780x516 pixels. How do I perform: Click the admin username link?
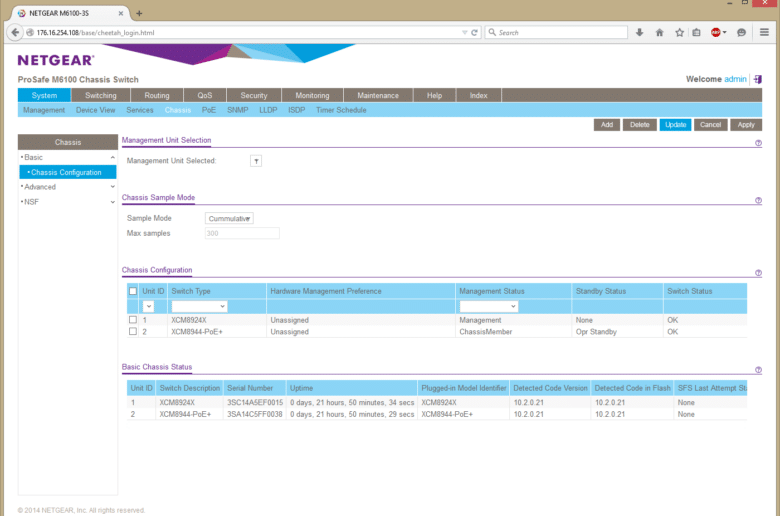(x=735, y=79)
